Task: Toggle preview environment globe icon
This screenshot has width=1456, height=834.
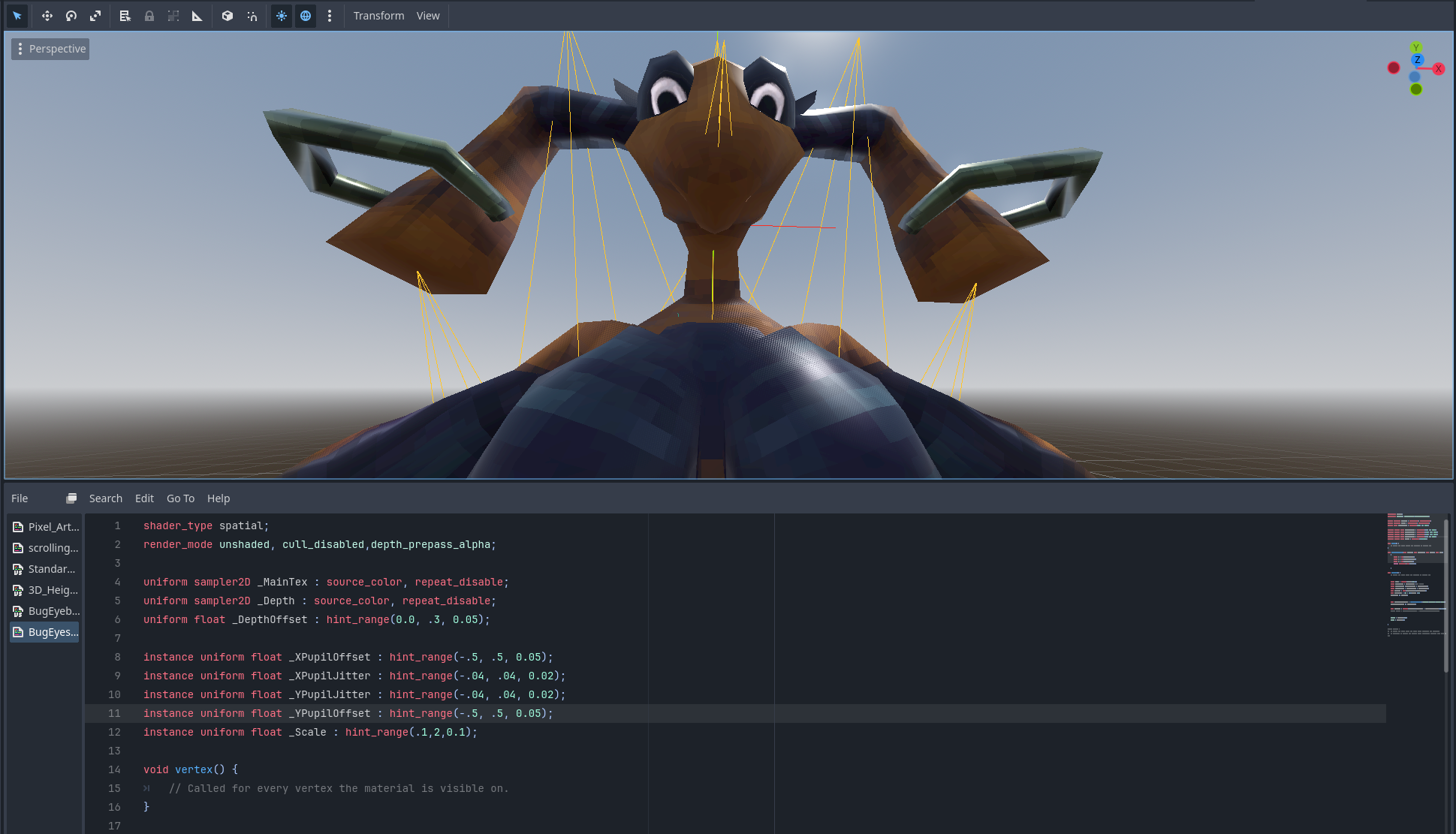Action: (306, 16)
